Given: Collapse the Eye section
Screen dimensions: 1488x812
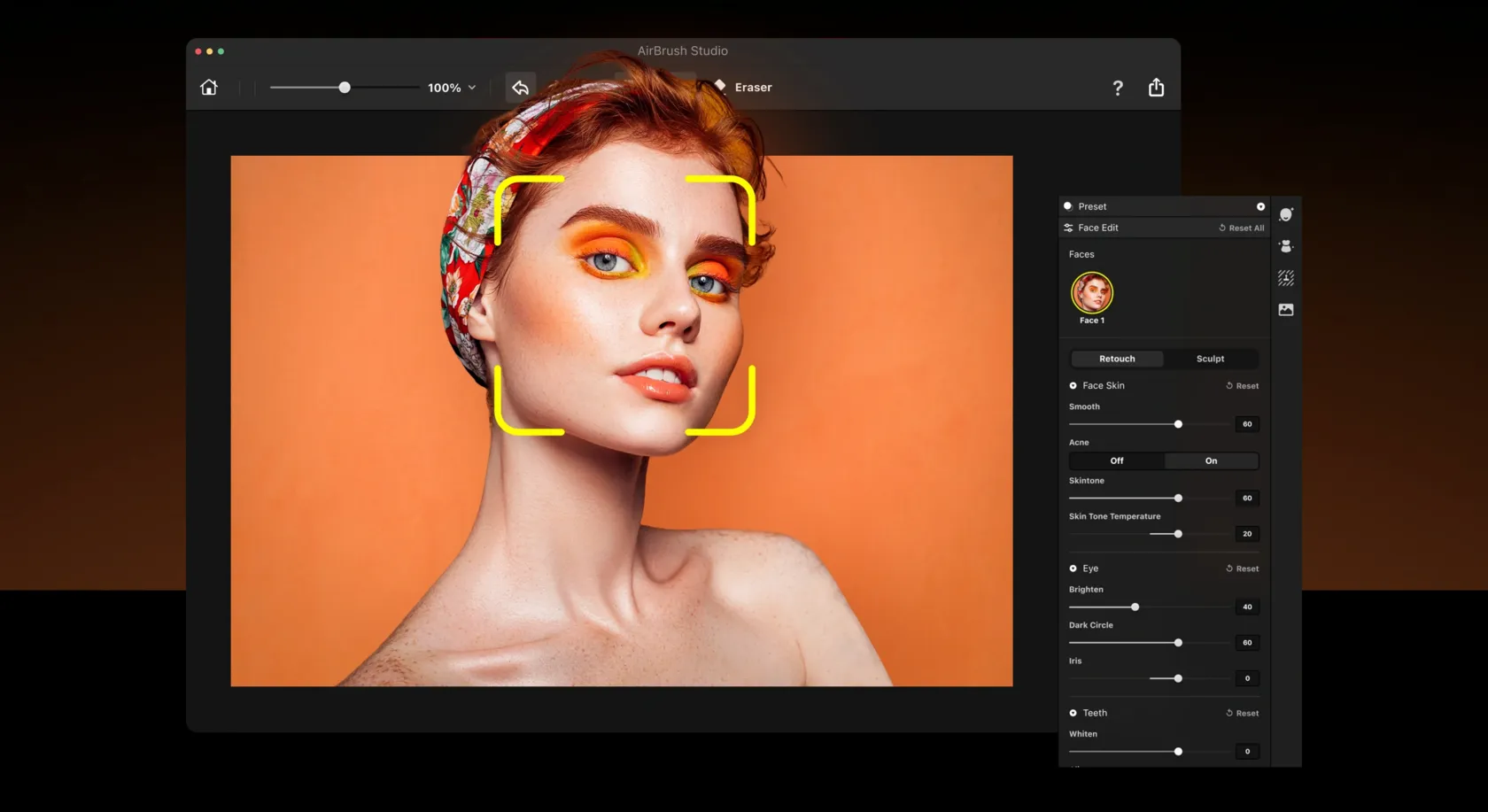Looking at the screenshot, I should point(1073,568).
